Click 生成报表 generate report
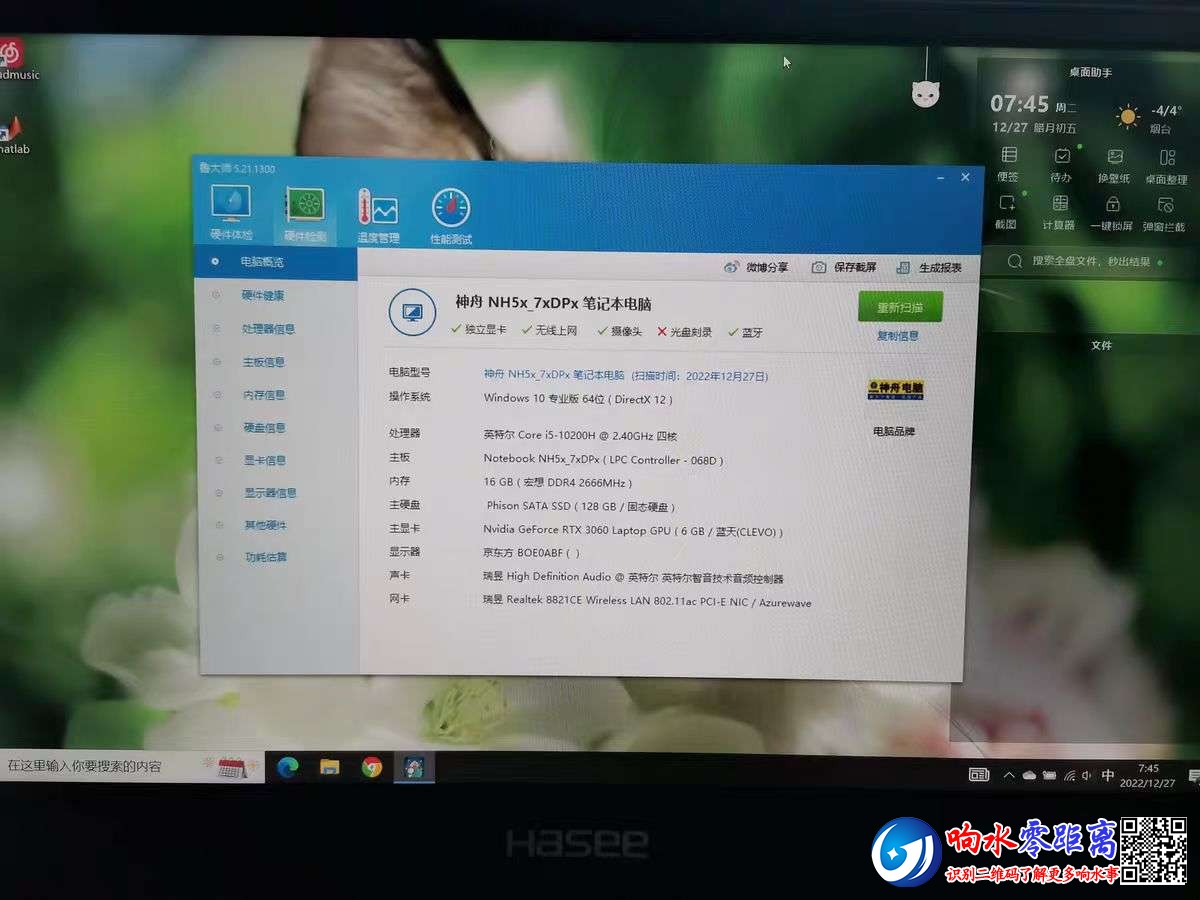Image resolution: width=1200 pixels, height=900 pixels. coord(929,268)
